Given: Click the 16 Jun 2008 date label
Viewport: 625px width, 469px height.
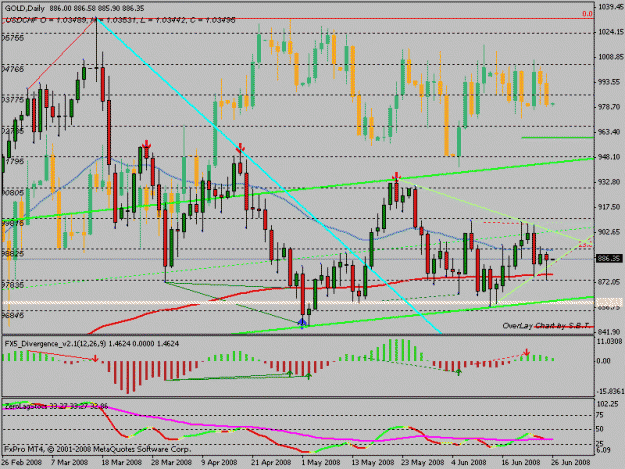Looking at the screenshot, I should point(521,462).
